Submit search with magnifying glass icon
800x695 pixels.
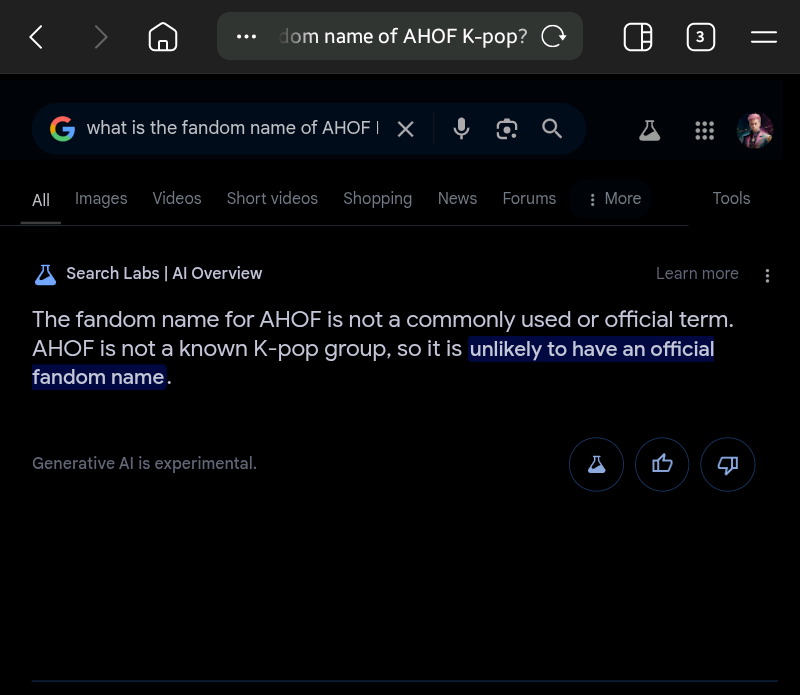coord(552,129)
